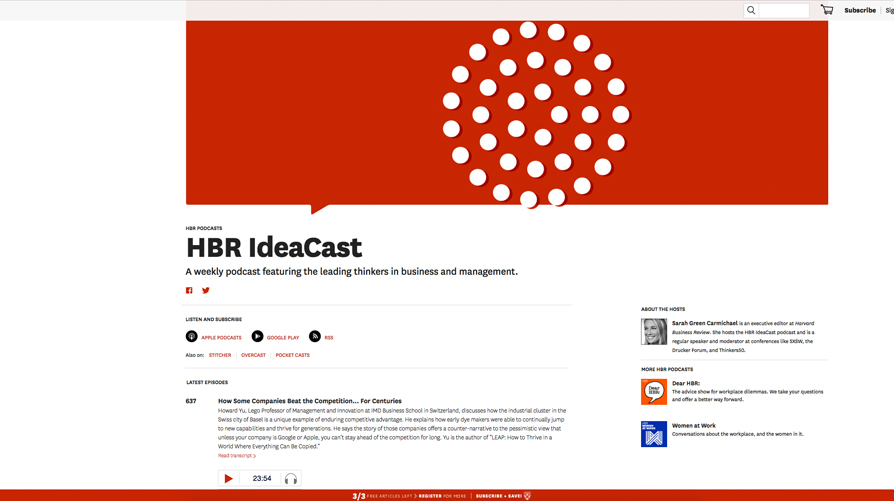
Task: Click the Subscribe link in header
Action: click(x=860, y=10)
